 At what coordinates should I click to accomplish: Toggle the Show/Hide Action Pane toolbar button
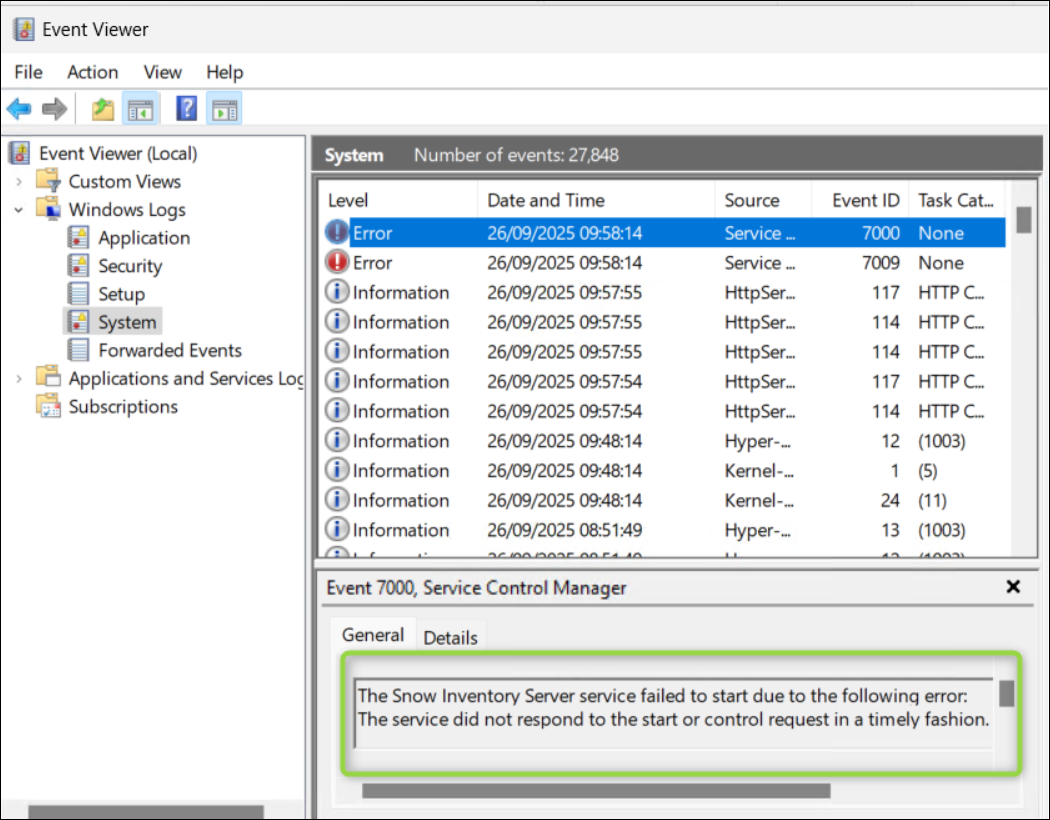[224, 108]
